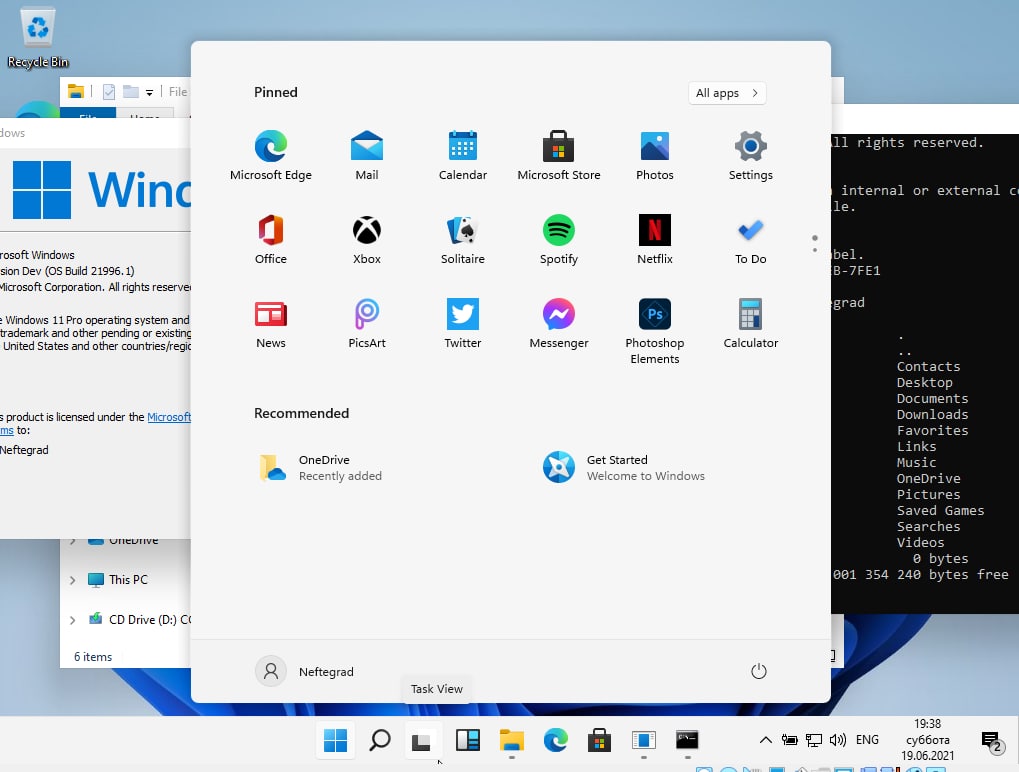Open the Neftegrad user account menu

tap(305, 671)
